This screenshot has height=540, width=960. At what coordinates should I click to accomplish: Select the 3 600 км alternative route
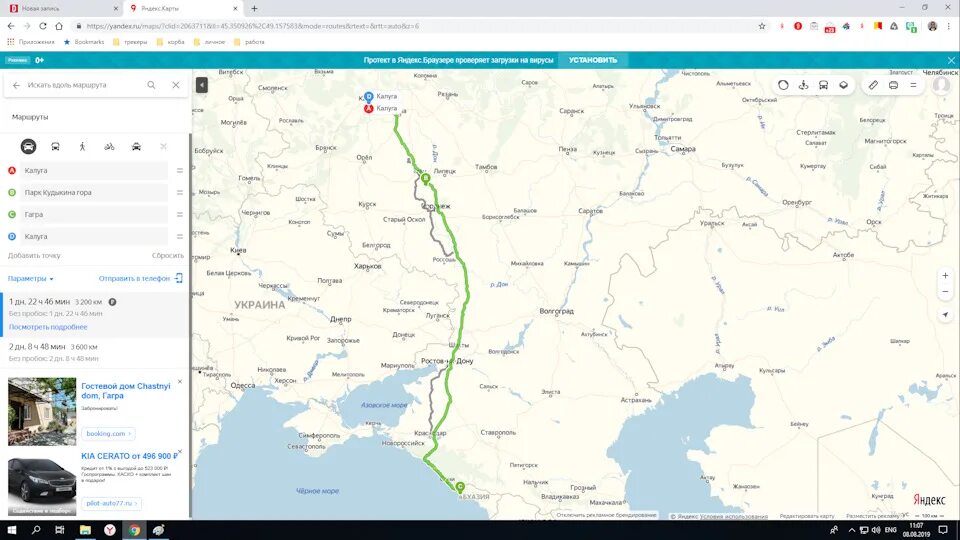pos(96,352)
